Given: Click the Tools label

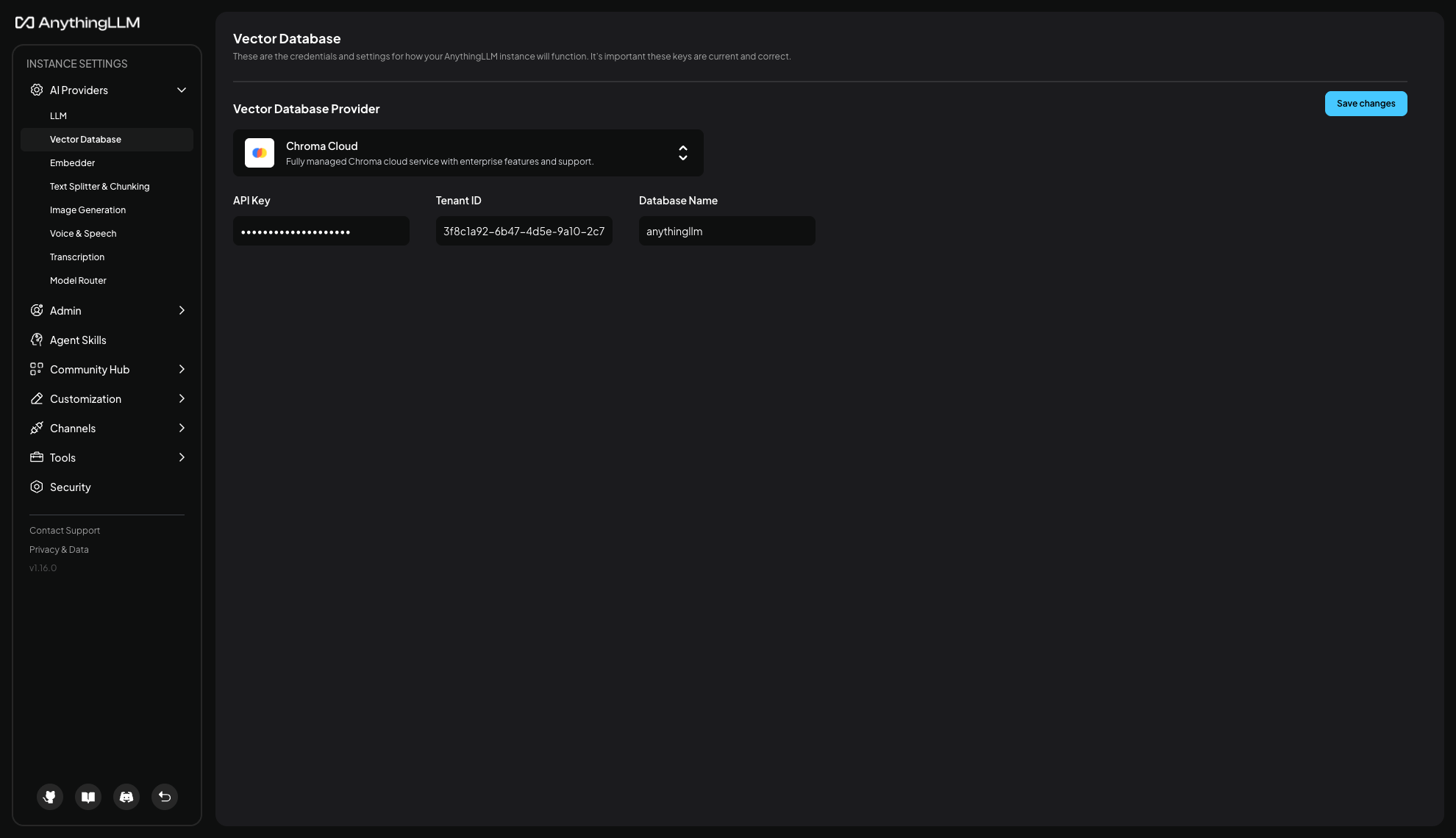Looking at the screenshot, I should point(63,458).
